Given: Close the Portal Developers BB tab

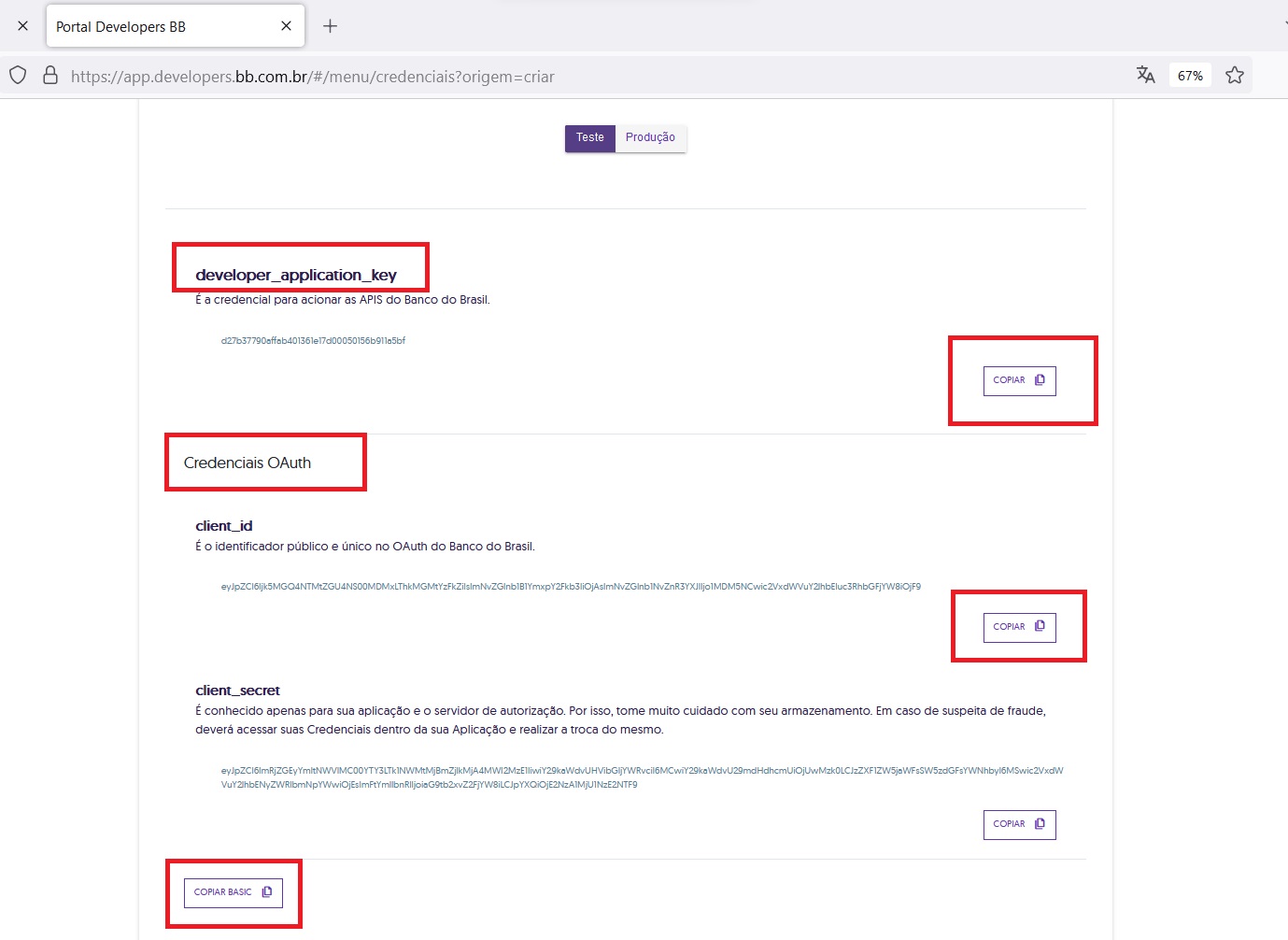Looking at the screenshot, I should (x=286, y=26).
